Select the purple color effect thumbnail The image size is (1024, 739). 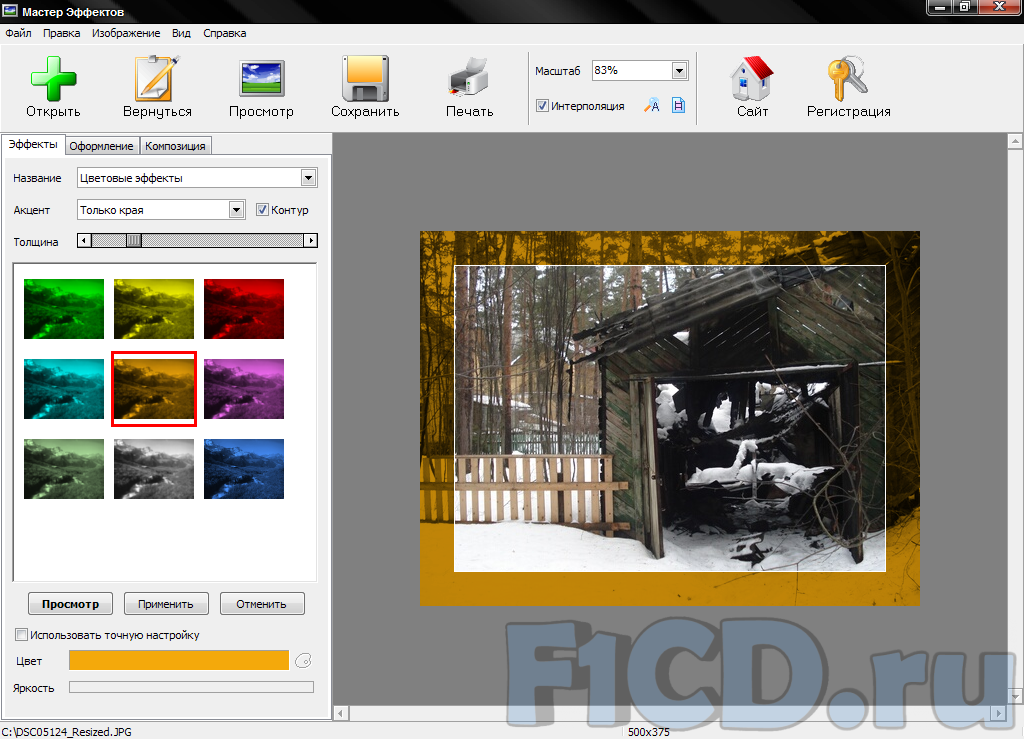244,389
